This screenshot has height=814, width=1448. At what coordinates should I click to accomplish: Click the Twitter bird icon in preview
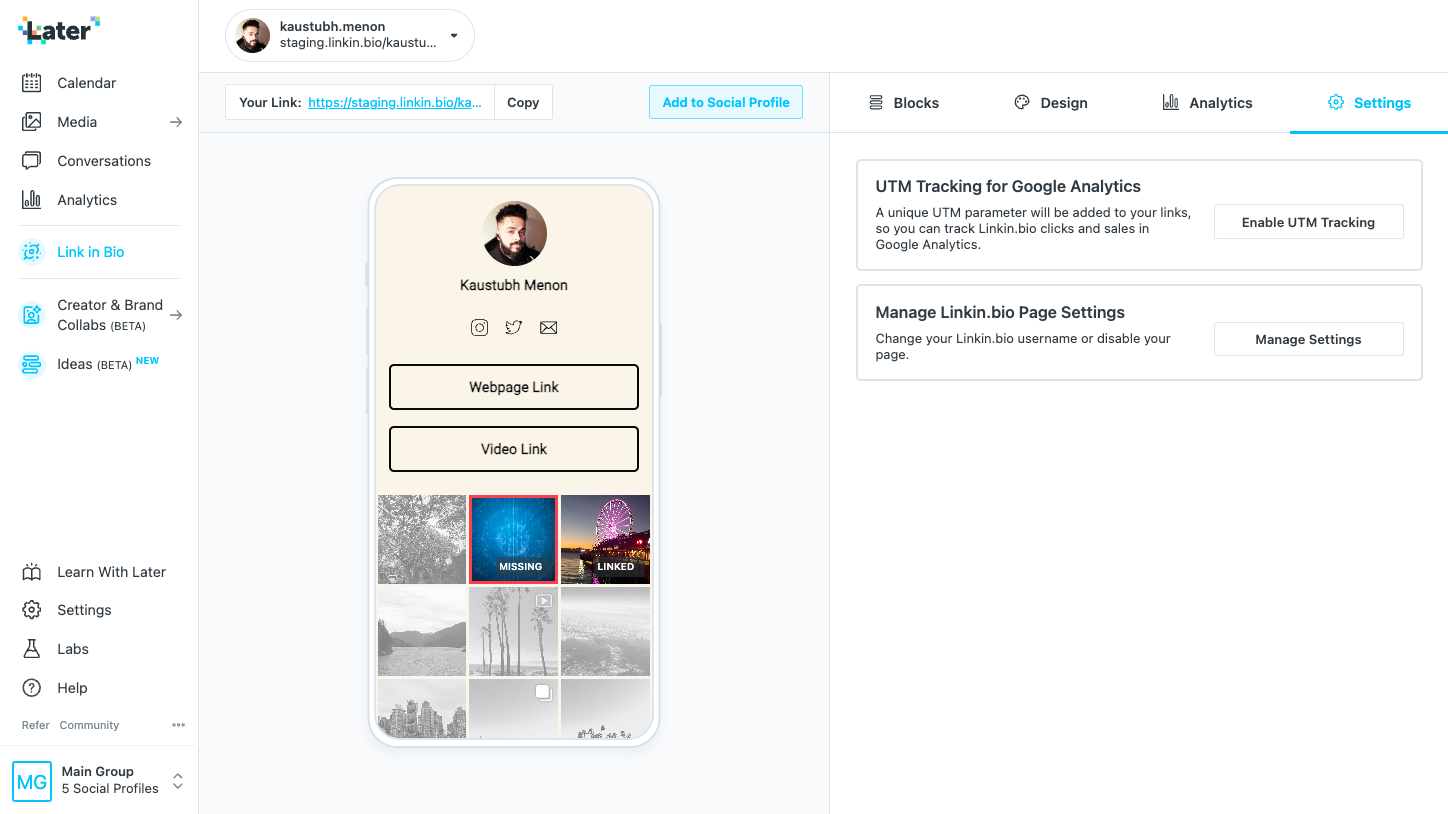[x=514, y=327]
